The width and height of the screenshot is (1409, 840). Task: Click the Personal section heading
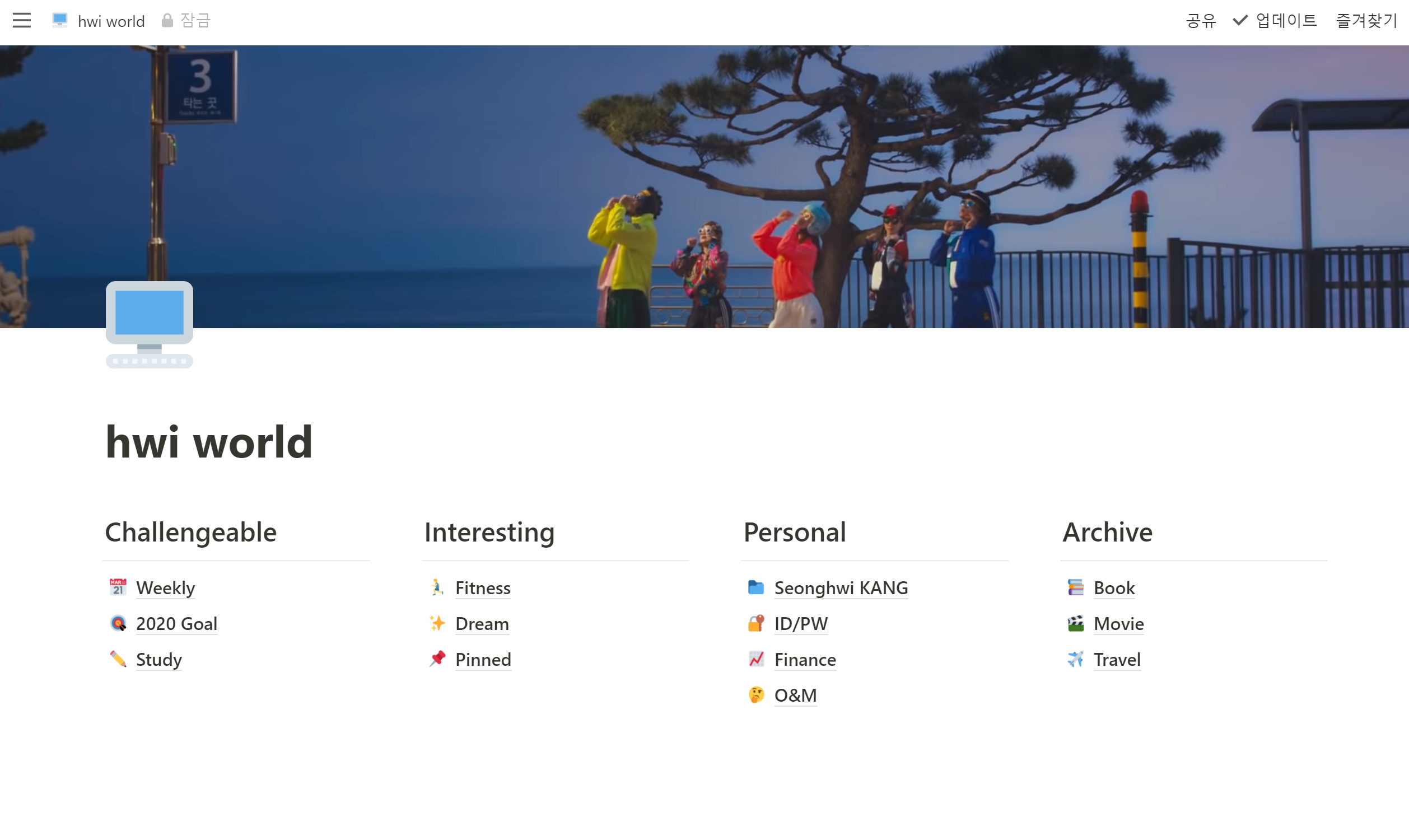[795, 531]
